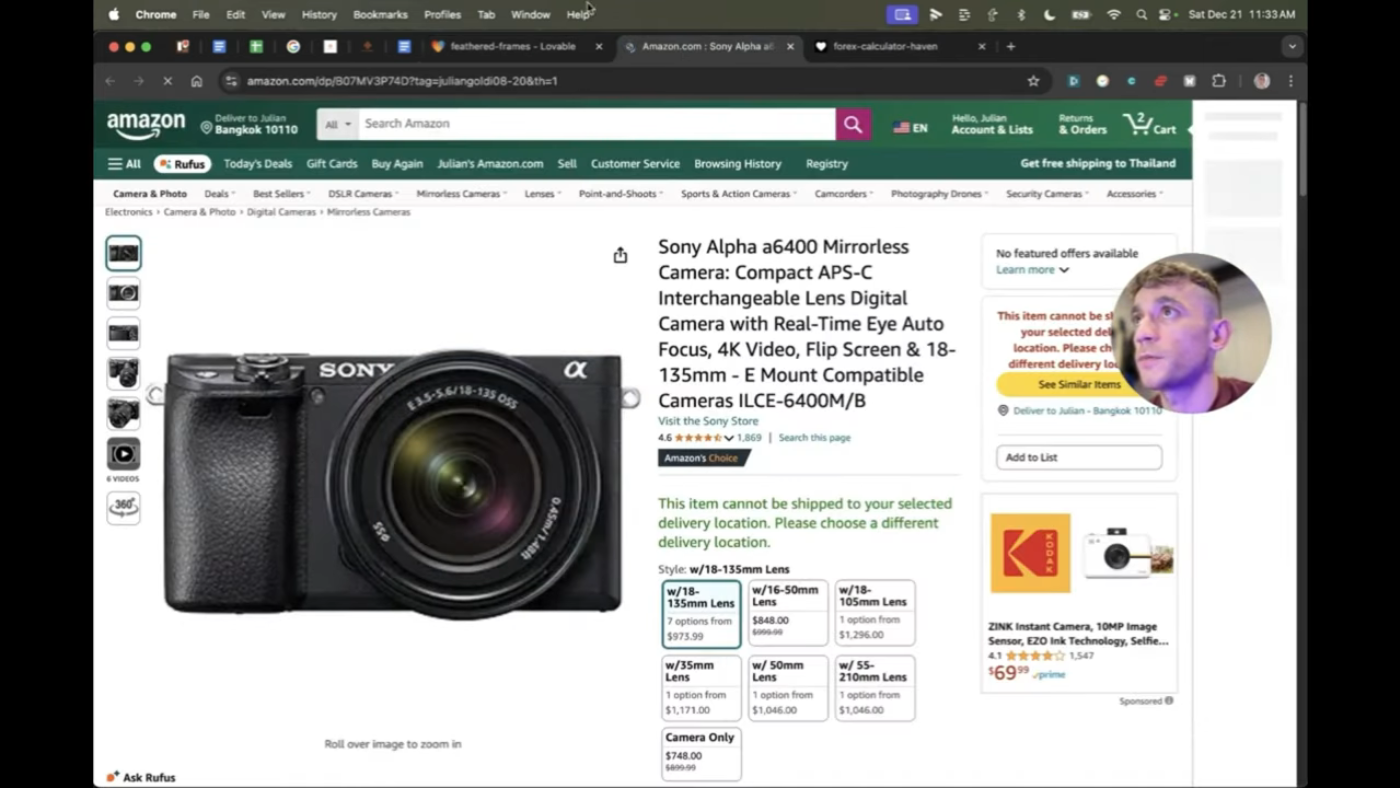Click the share icon above product image
The width and height of the screenshot is (1400, 788).
[620, 255]
